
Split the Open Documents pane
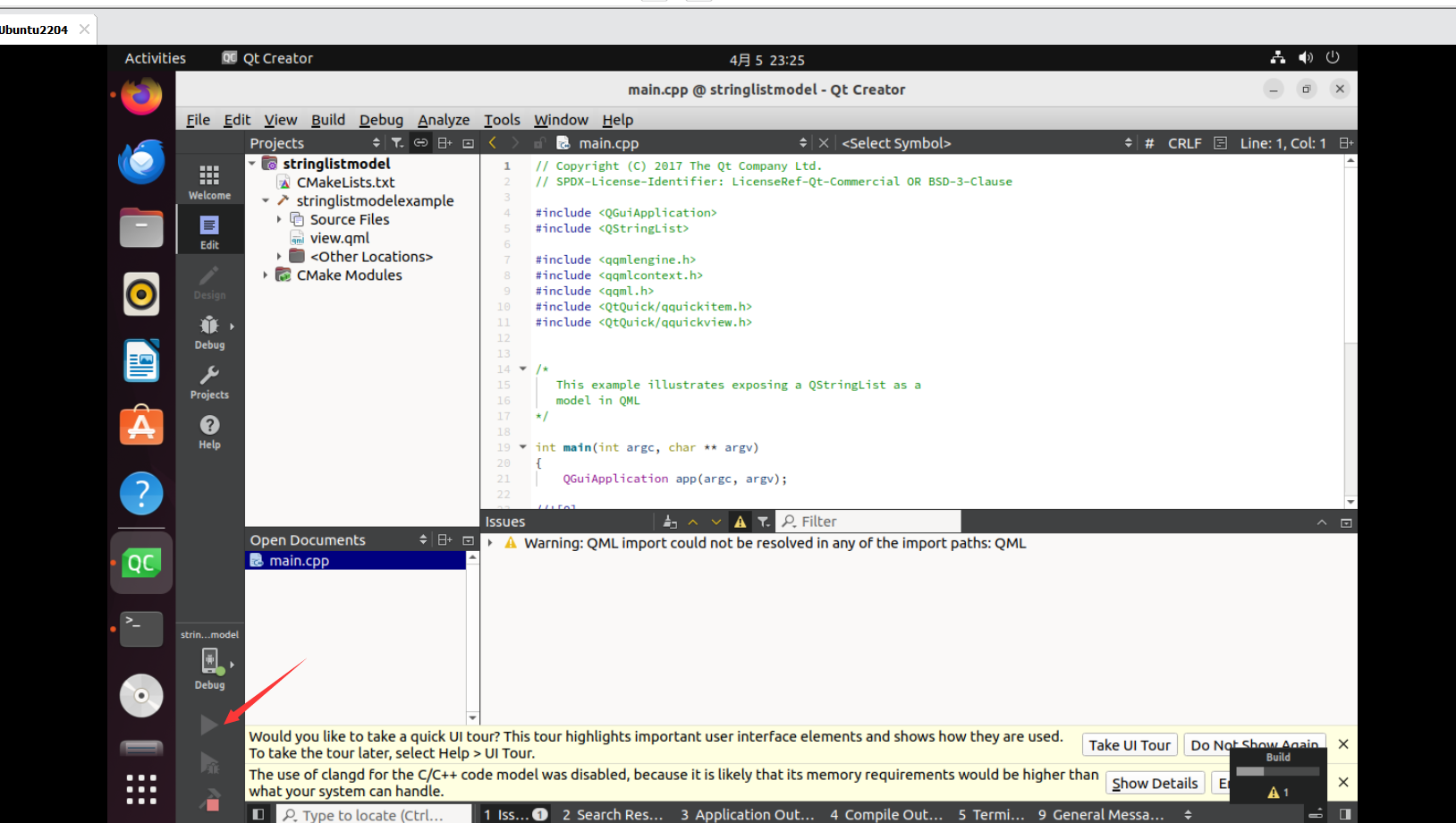point(444,539)
